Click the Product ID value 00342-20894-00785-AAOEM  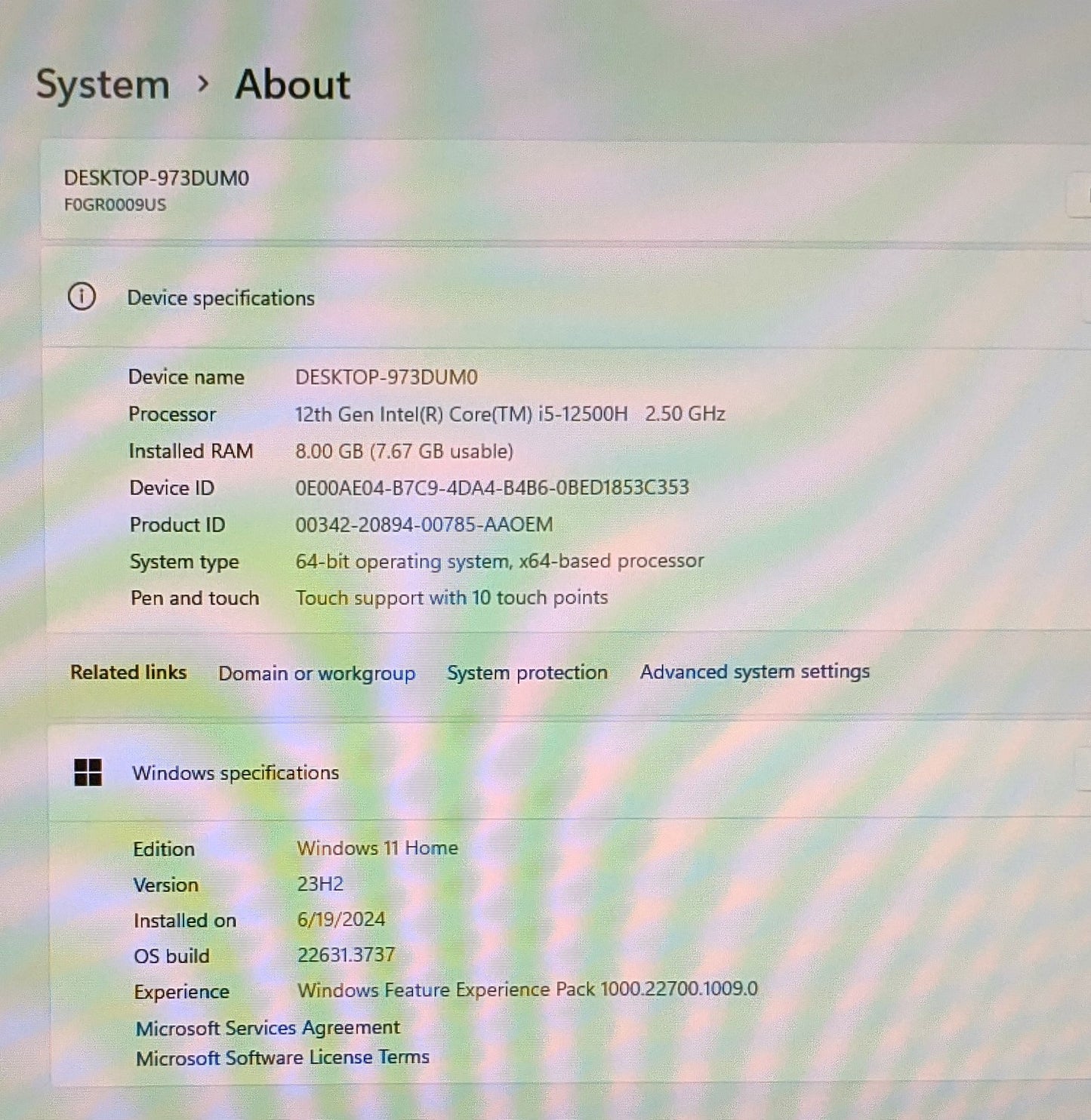[x=424, y=524]
